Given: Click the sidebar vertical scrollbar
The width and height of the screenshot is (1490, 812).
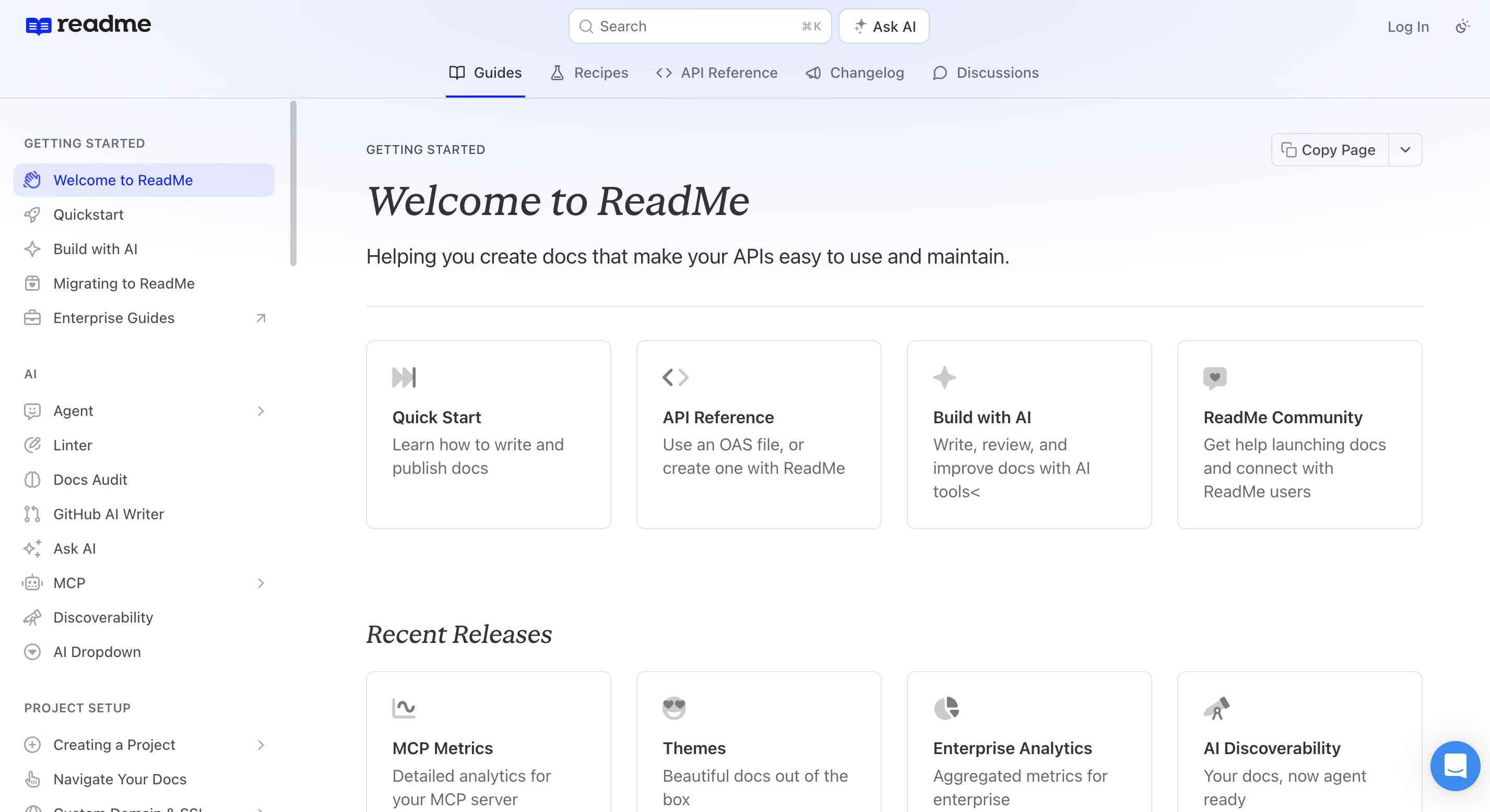Looking at the screenshot, I should (293, 183).
